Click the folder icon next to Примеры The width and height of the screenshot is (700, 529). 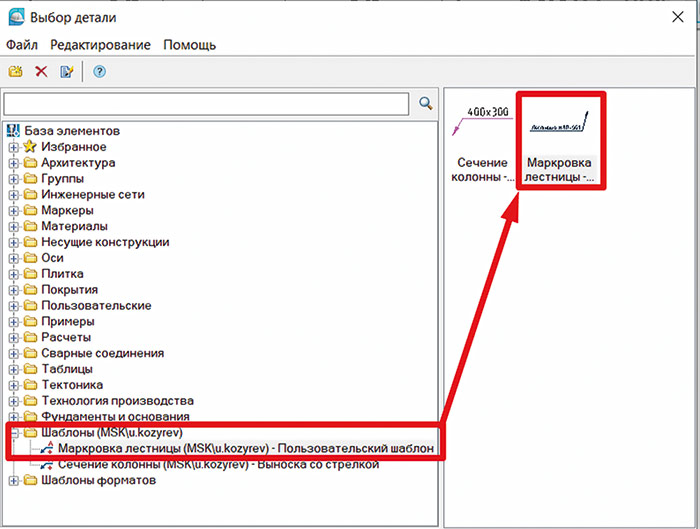pyautogui.click(x=30, y=321)
